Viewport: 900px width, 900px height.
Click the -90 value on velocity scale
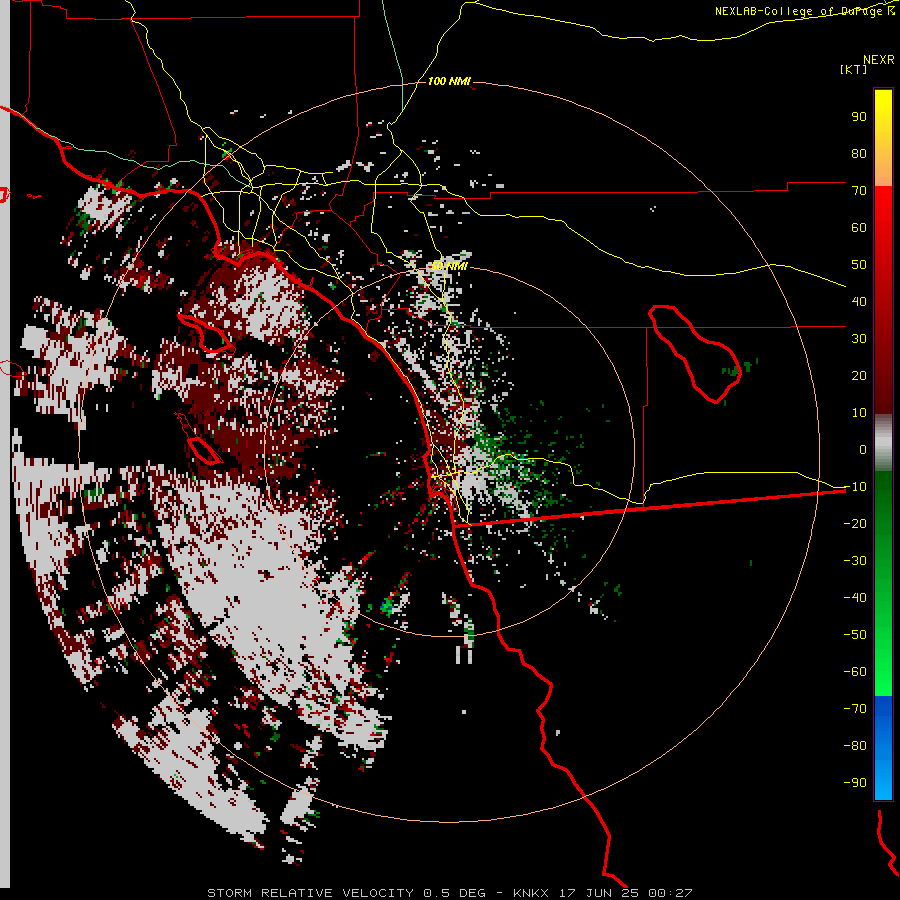(855, 783)
